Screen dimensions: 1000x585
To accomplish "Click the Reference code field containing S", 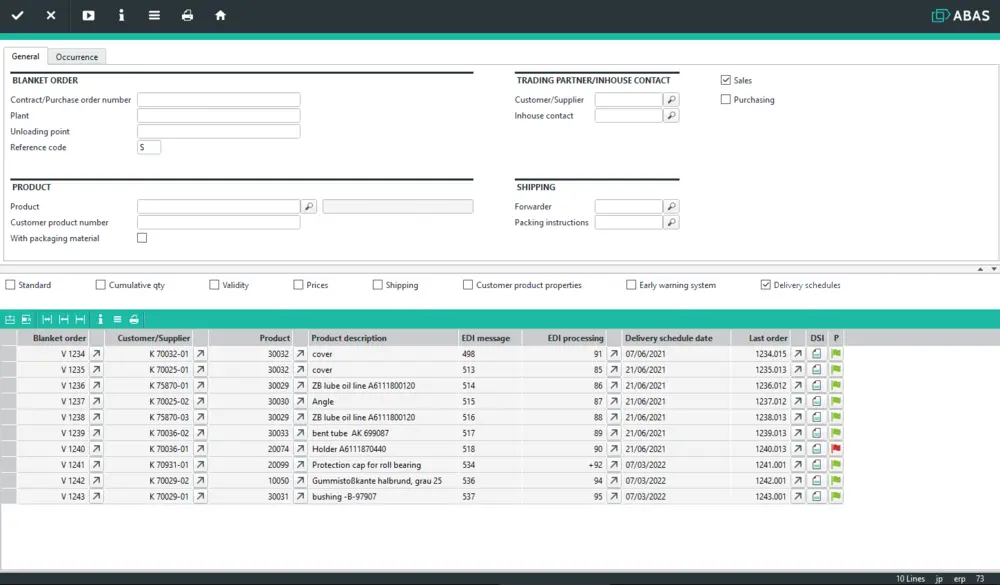I will tap(149, 147).
